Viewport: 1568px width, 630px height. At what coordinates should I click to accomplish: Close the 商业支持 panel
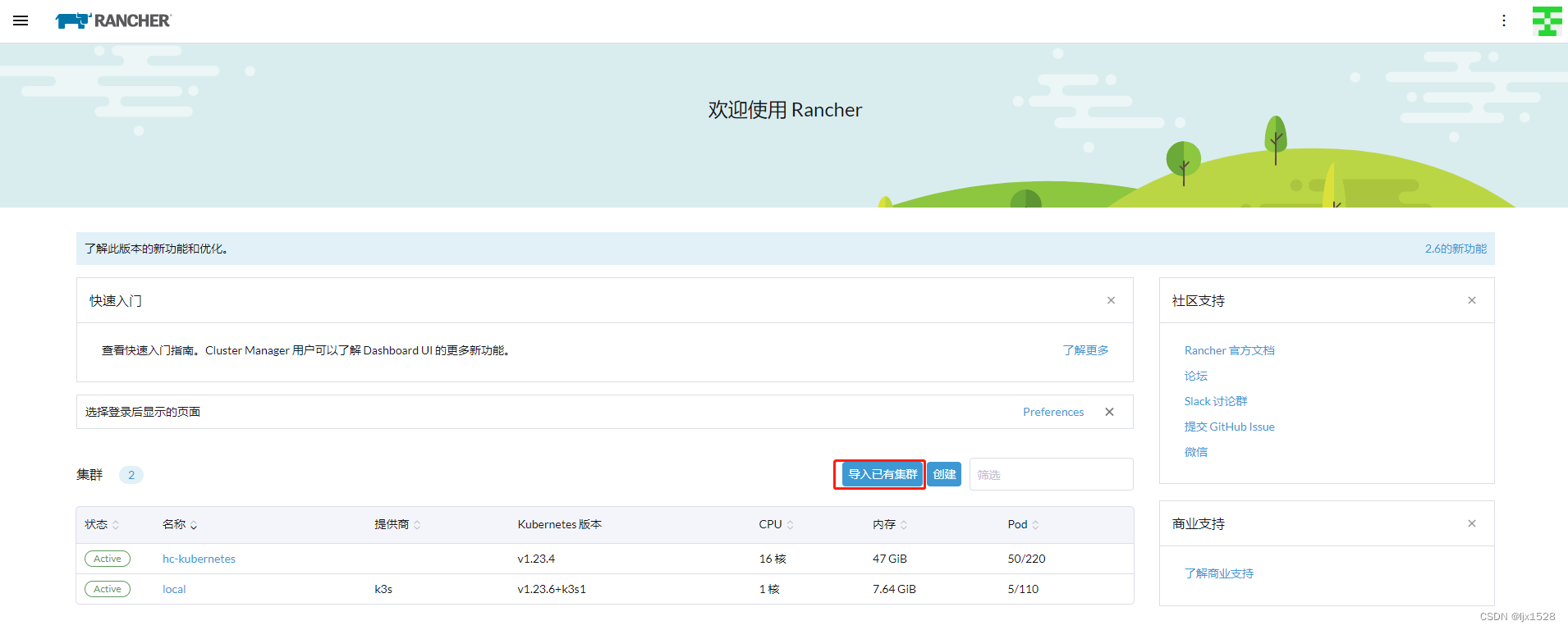coord(1472,523)
